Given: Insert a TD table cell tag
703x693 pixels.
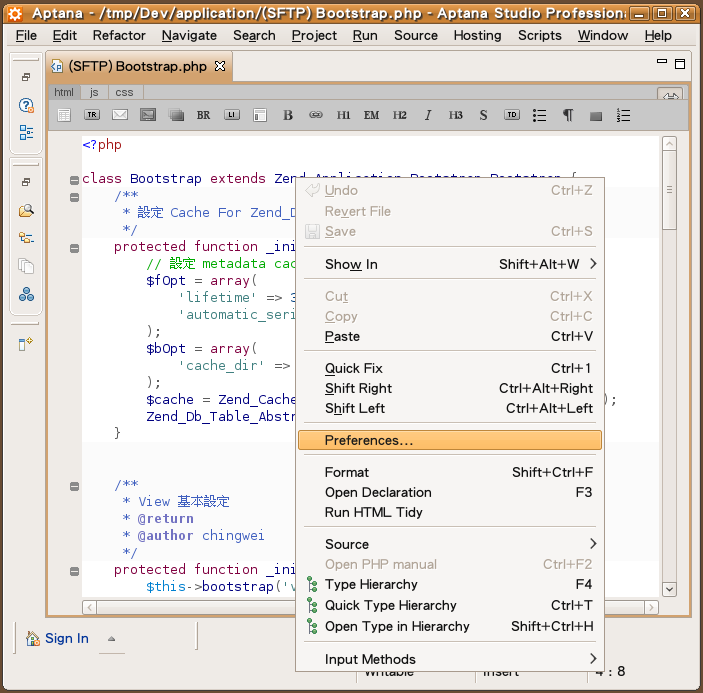Looking at the screenshot, I should pos(512,115).
